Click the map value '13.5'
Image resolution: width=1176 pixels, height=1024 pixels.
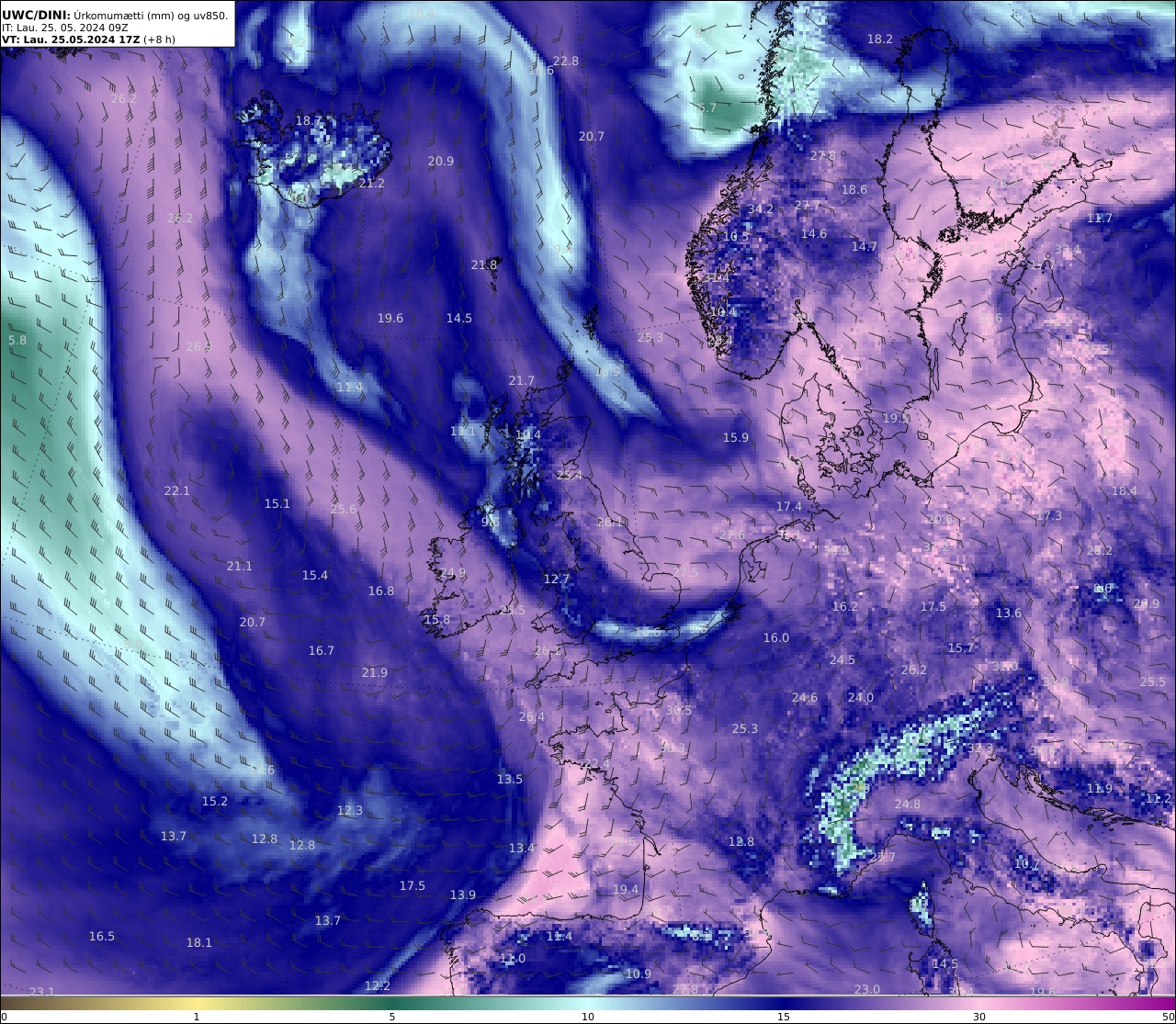(510, 779)
